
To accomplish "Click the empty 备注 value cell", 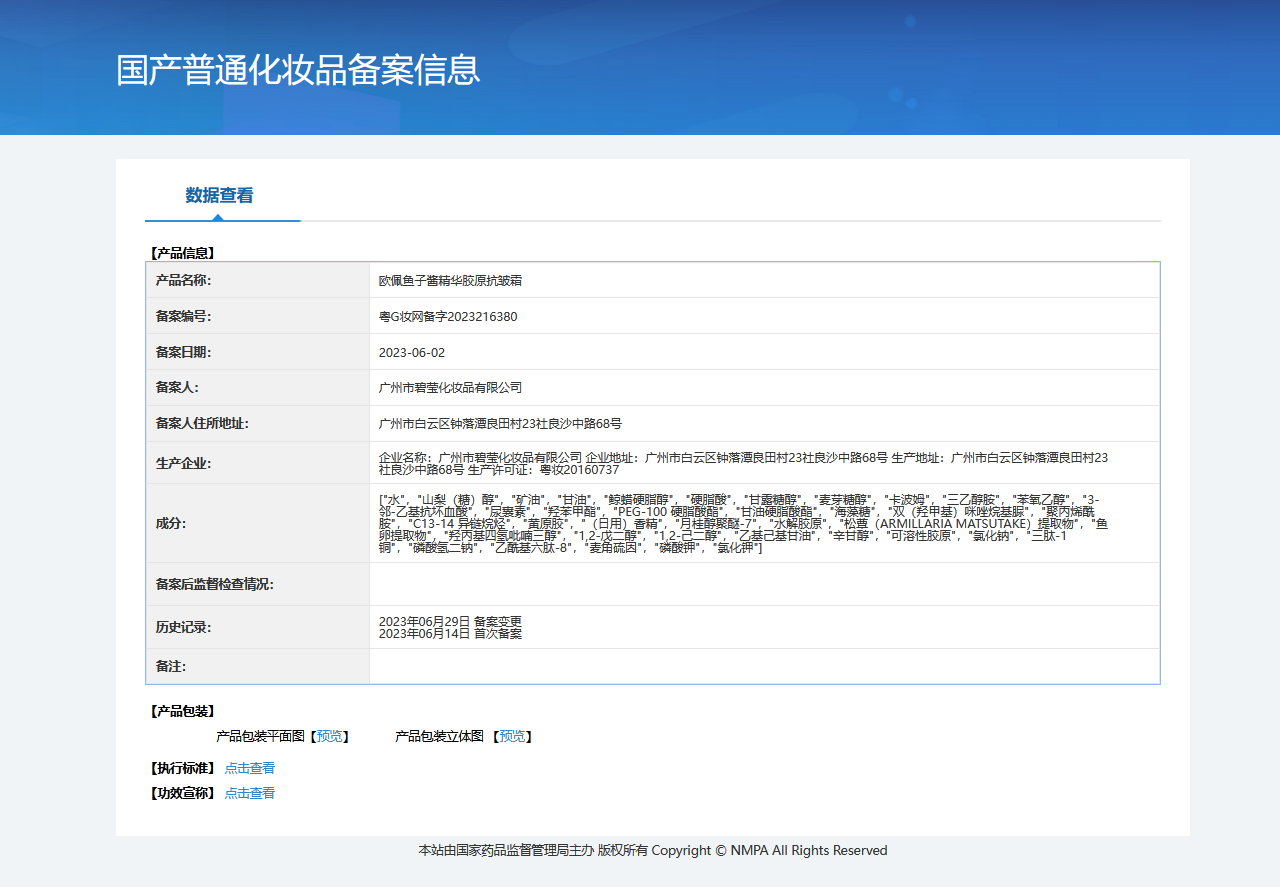I will [764, 666].
